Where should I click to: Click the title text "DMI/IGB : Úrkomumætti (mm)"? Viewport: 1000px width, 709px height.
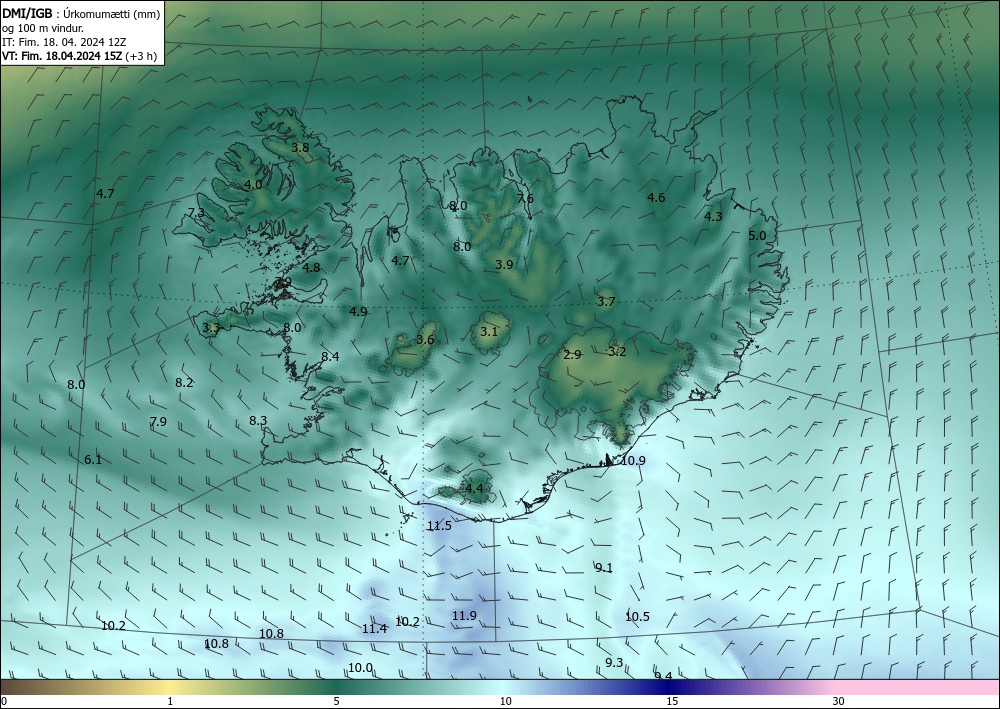pyautogui.click(x=81, y=13)
